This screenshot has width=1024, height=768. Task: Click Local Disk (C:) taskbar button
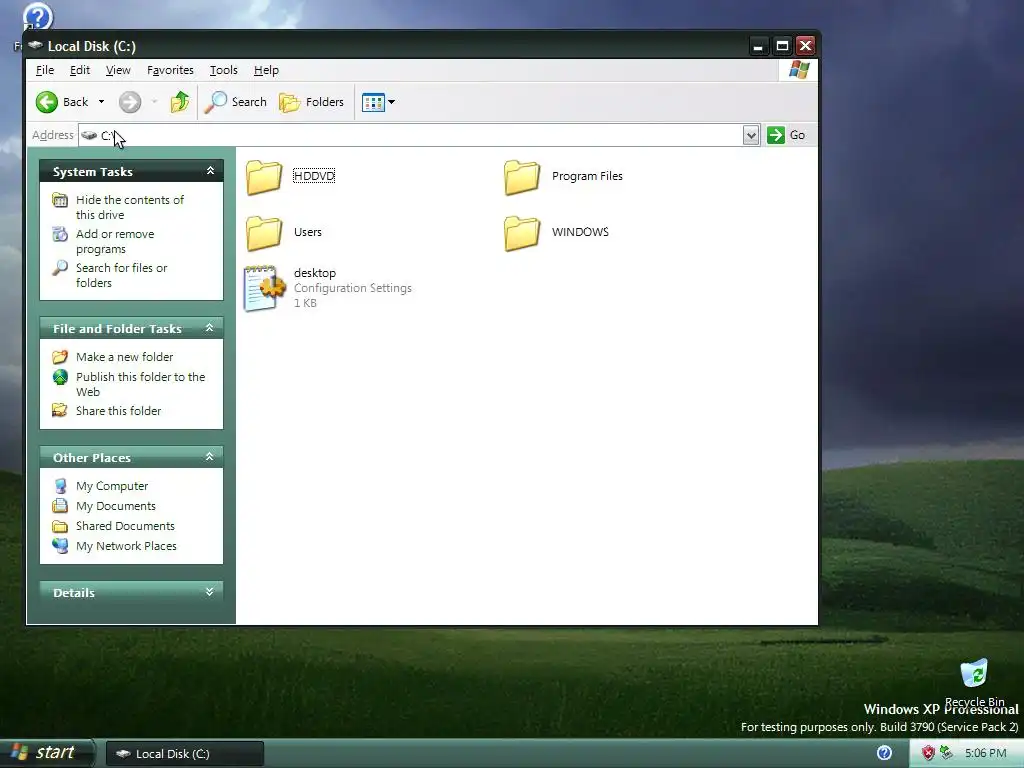(x=185, y=754)
